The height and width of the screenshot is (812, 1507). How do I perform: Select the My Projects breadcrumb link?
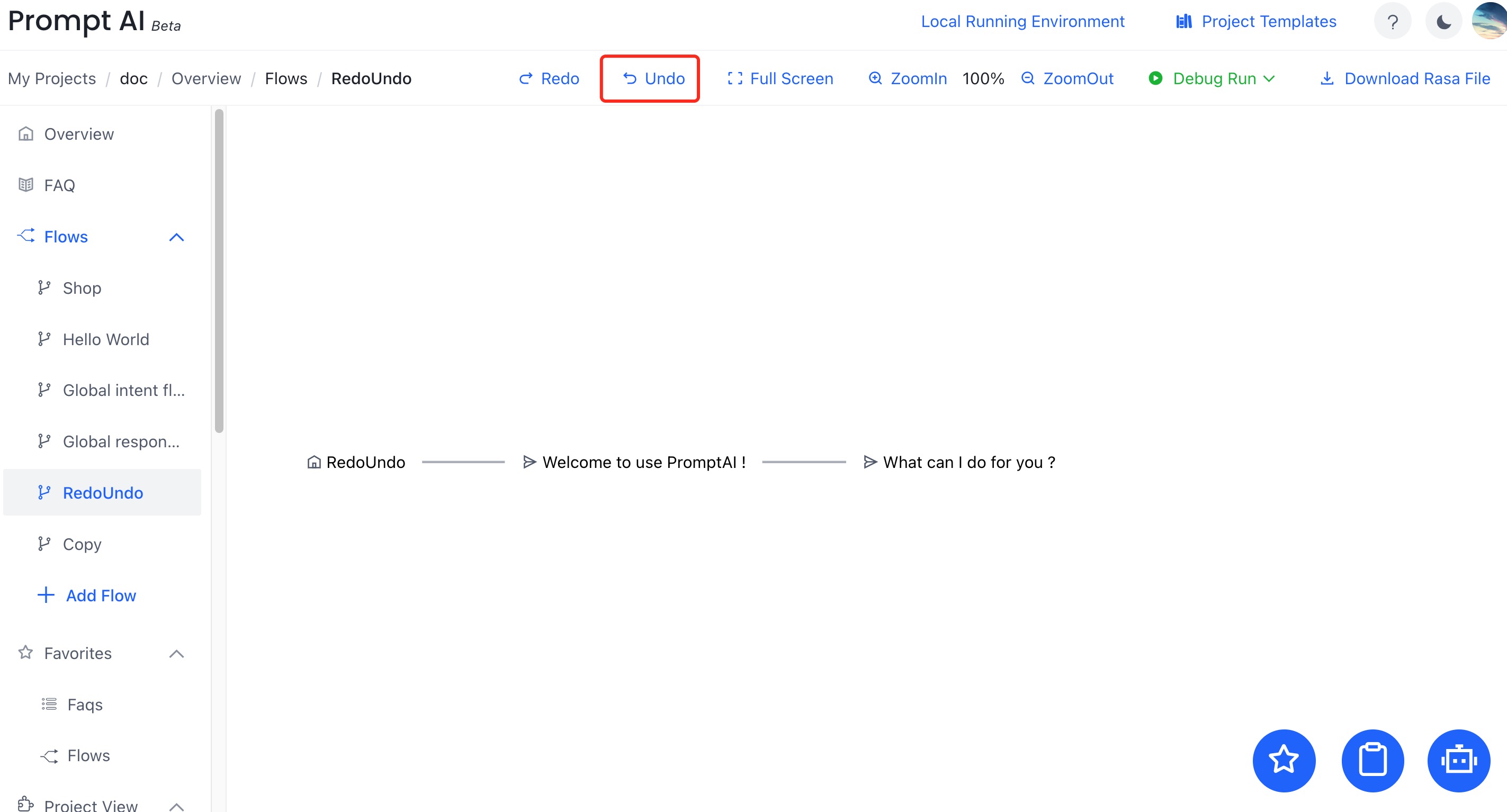[x=51, y=78]
